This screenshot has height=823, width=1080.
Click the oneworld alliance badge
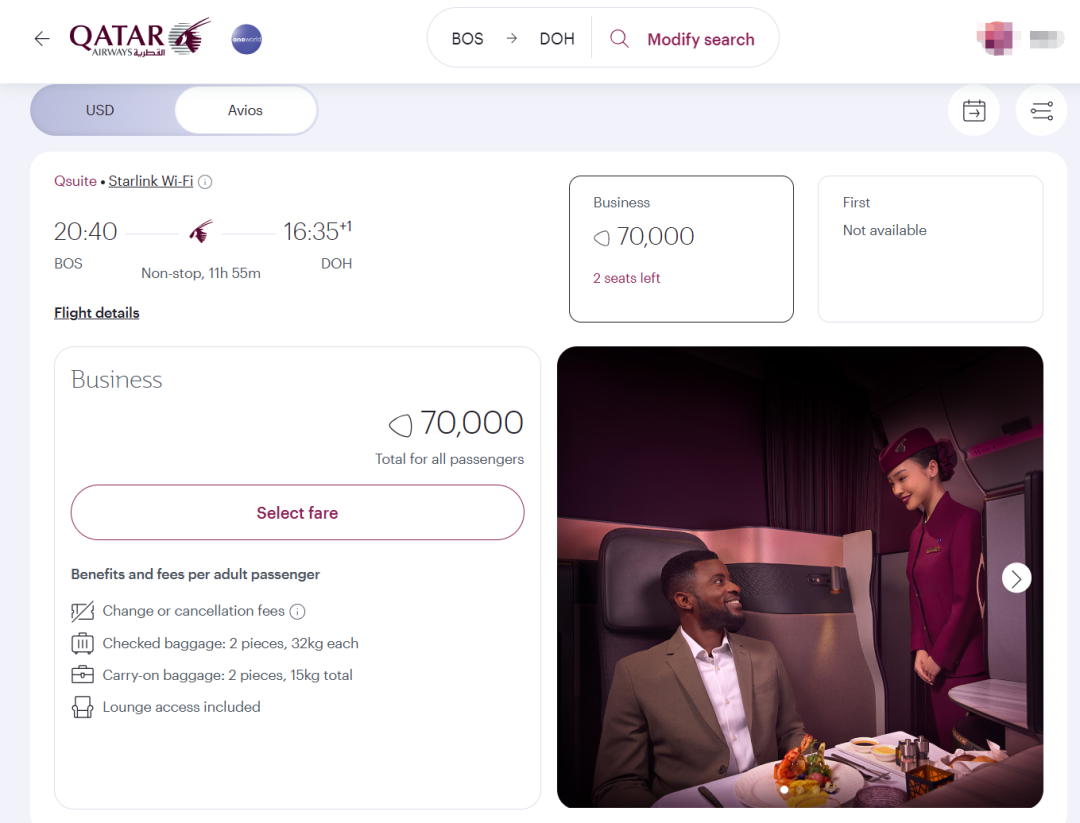(x=246, y=39)
